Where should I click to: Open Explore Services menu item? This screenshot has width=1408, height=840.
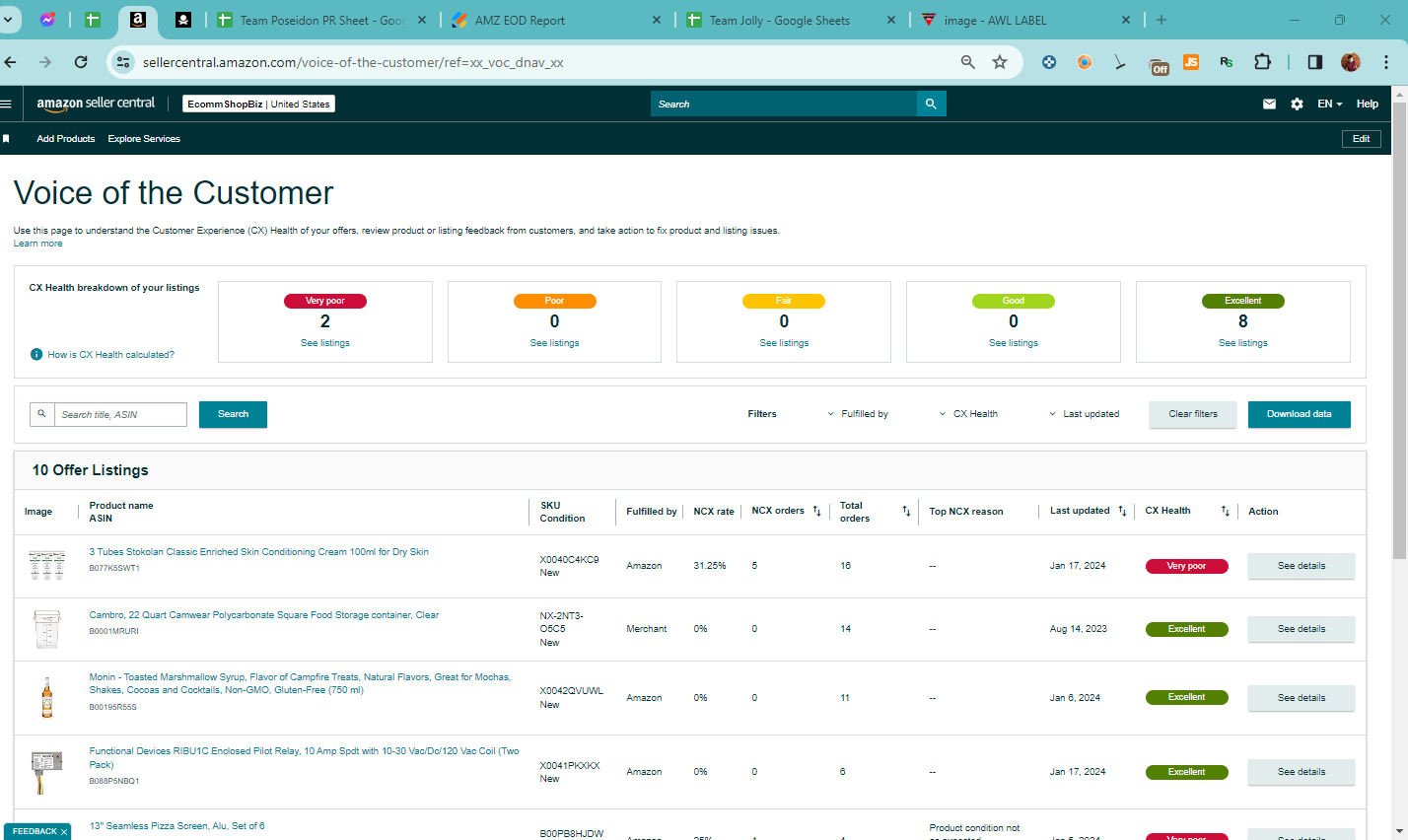tap(144, 139)
